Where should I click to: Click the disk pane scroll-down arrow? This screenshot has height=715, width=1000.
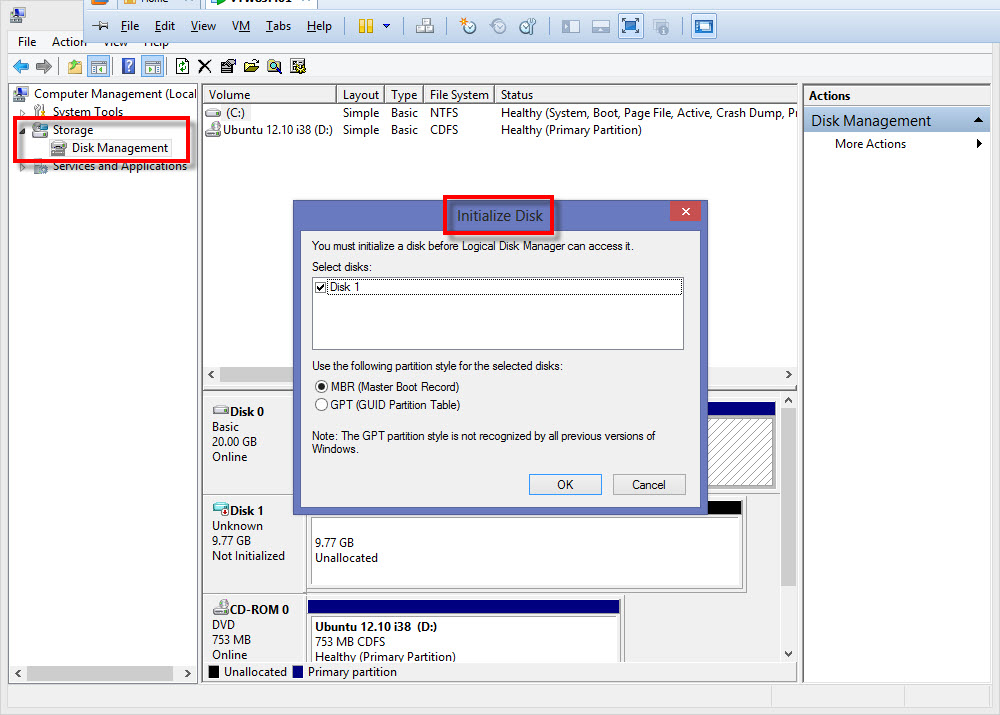(788, 654)
